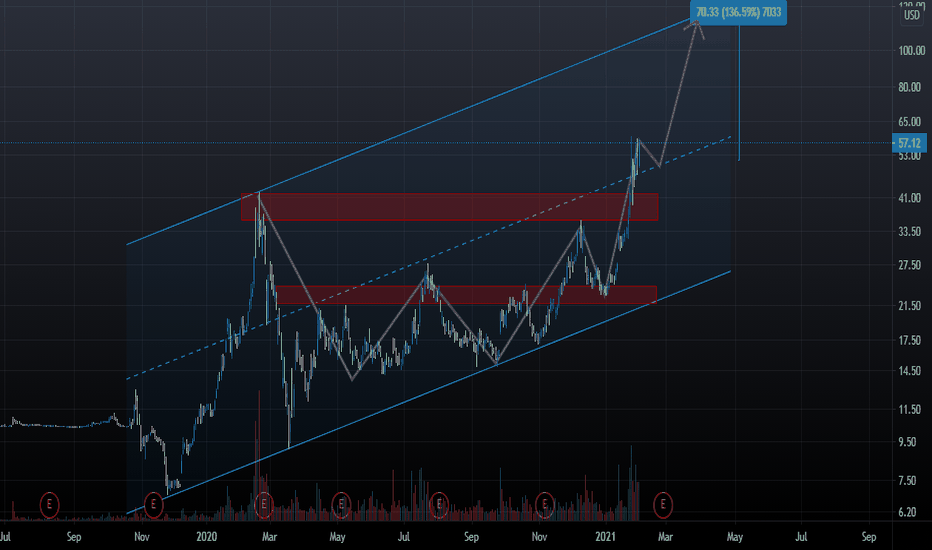This screenshot has height=550, width=932.
Task: Click the tall volume bar at Mar 2020
Action: tap(259, 455)
